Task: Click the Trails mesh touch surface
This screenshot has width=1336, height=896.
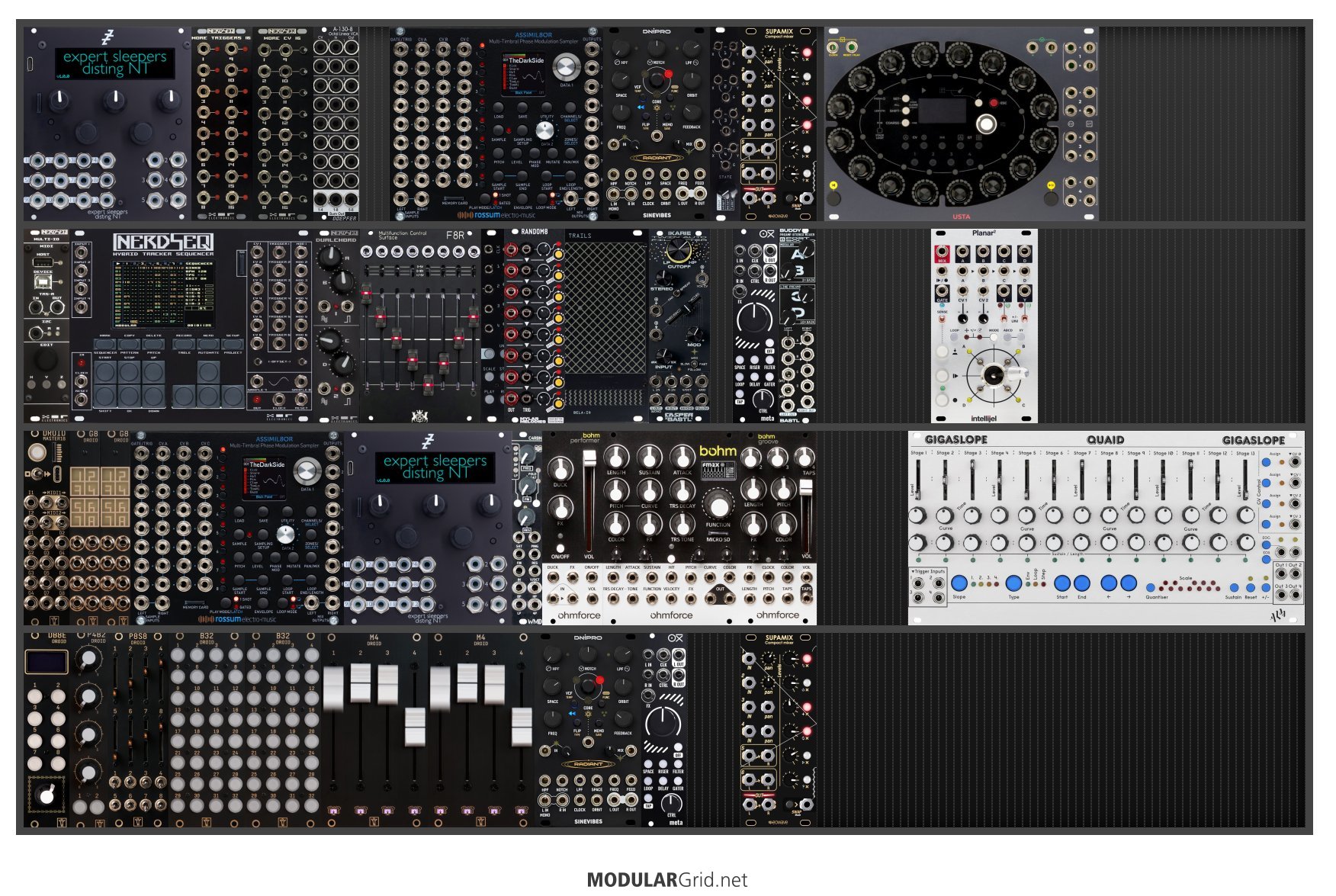Action: [605, 309]
